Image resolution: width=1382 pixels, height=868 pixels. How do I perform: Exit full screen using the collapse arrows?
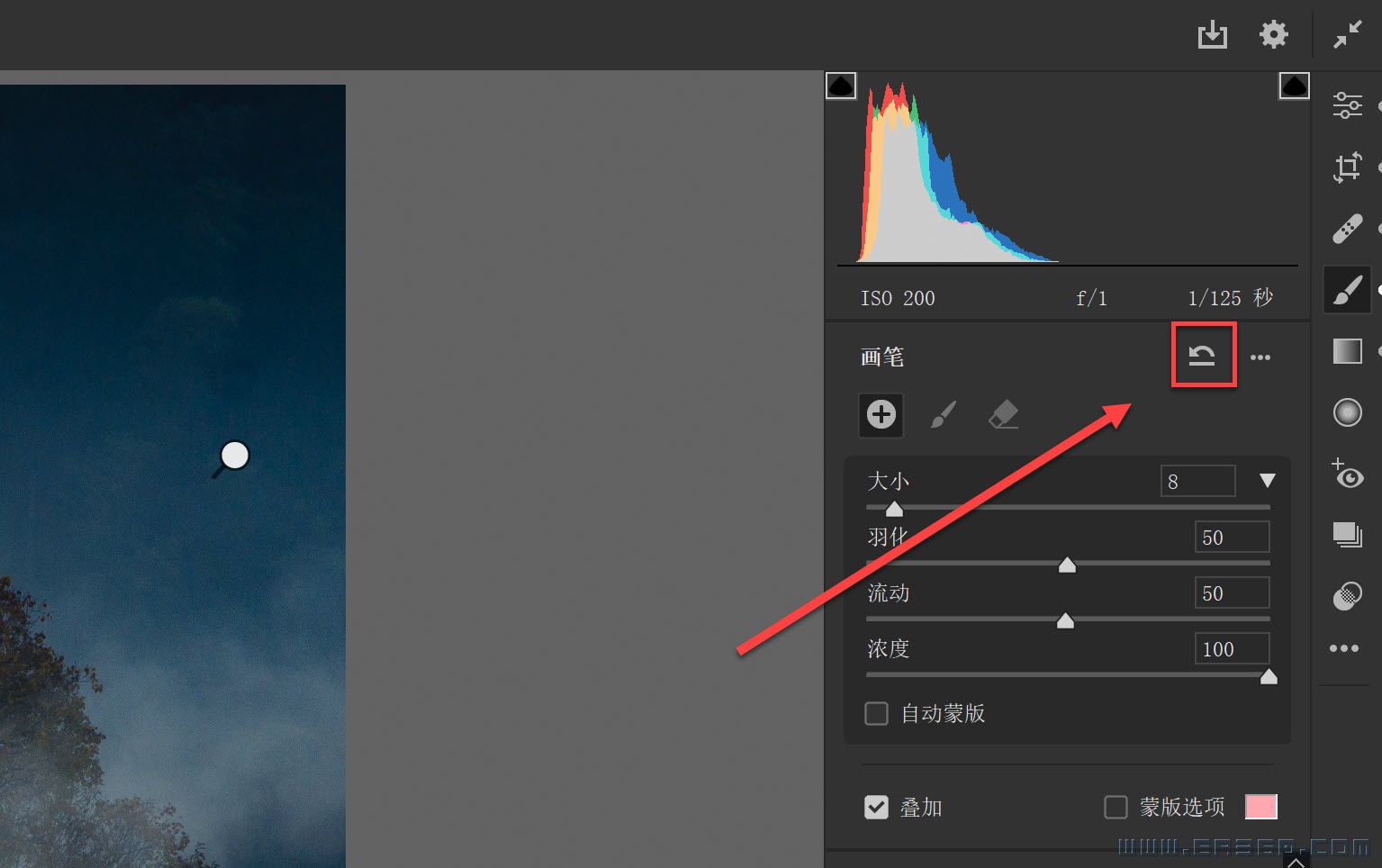pos(1348,35)
